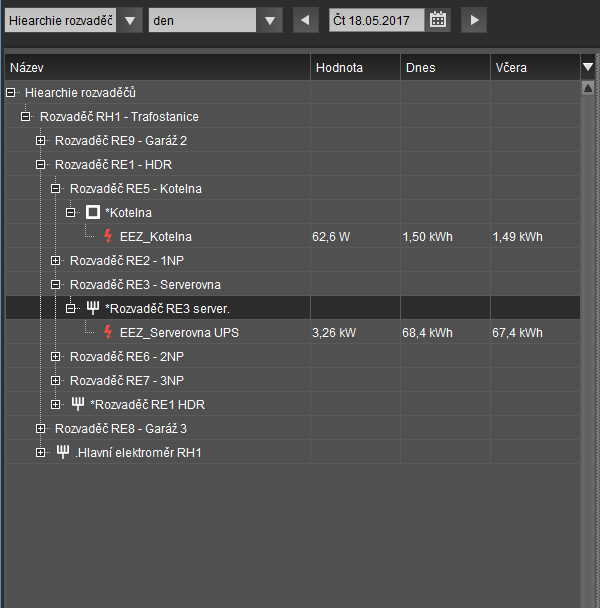The height and width of the screenshot is (608, 600).
Task: Sort by Včera column header
Action: click(511, 68)
